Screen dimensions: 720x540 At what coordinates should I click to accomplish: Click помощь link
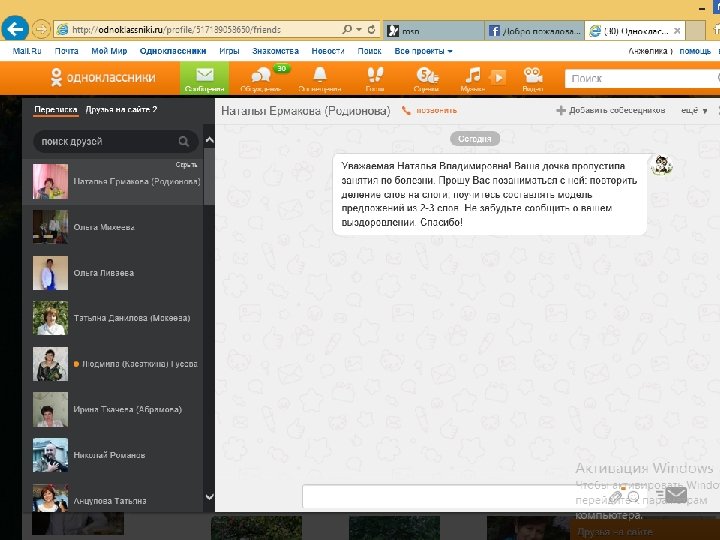tap(695, 51)
